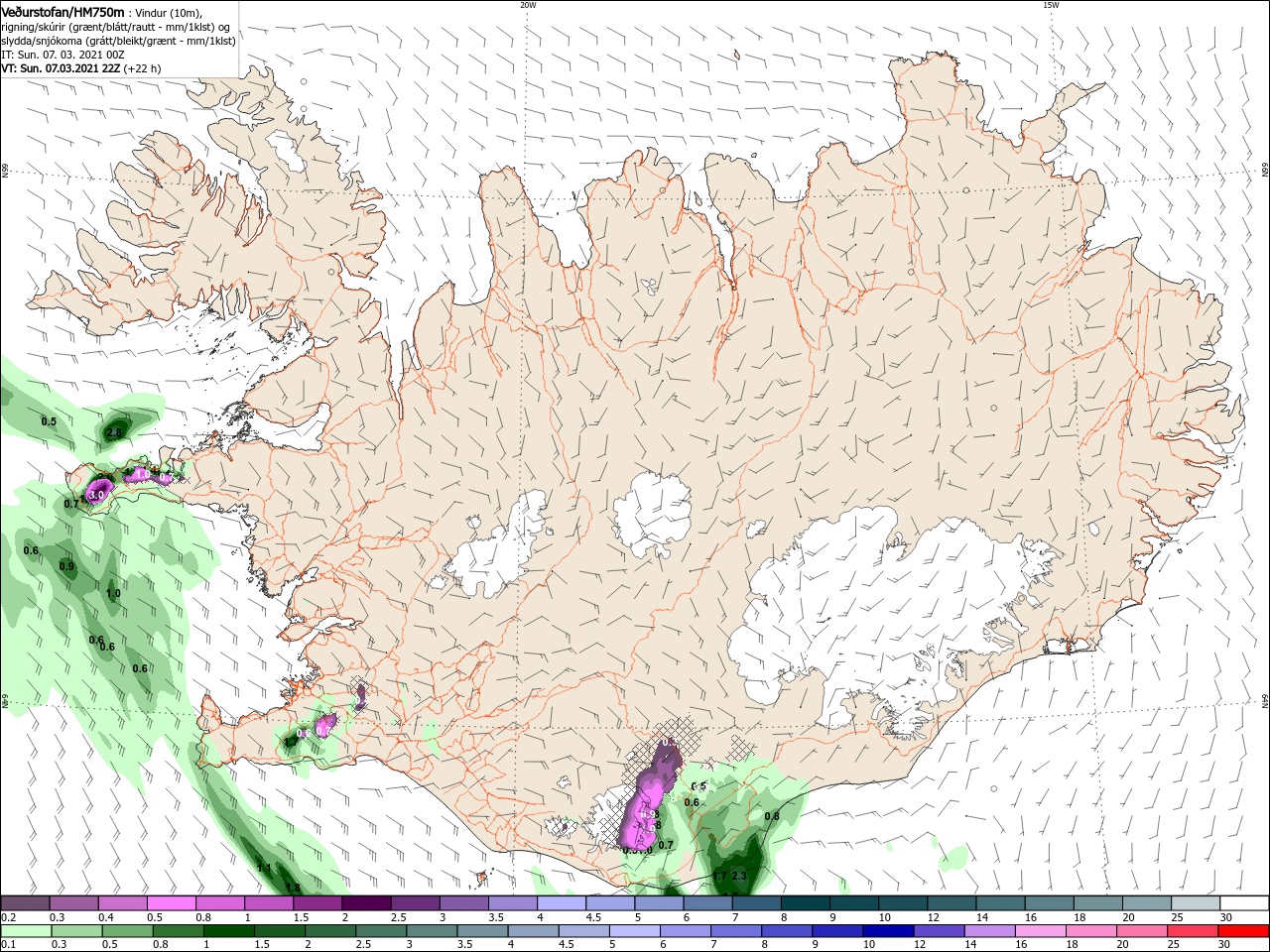Pick the rain scale swatch starting at 2.5
Screen dimensions: 1270x952
coord(380,931)
